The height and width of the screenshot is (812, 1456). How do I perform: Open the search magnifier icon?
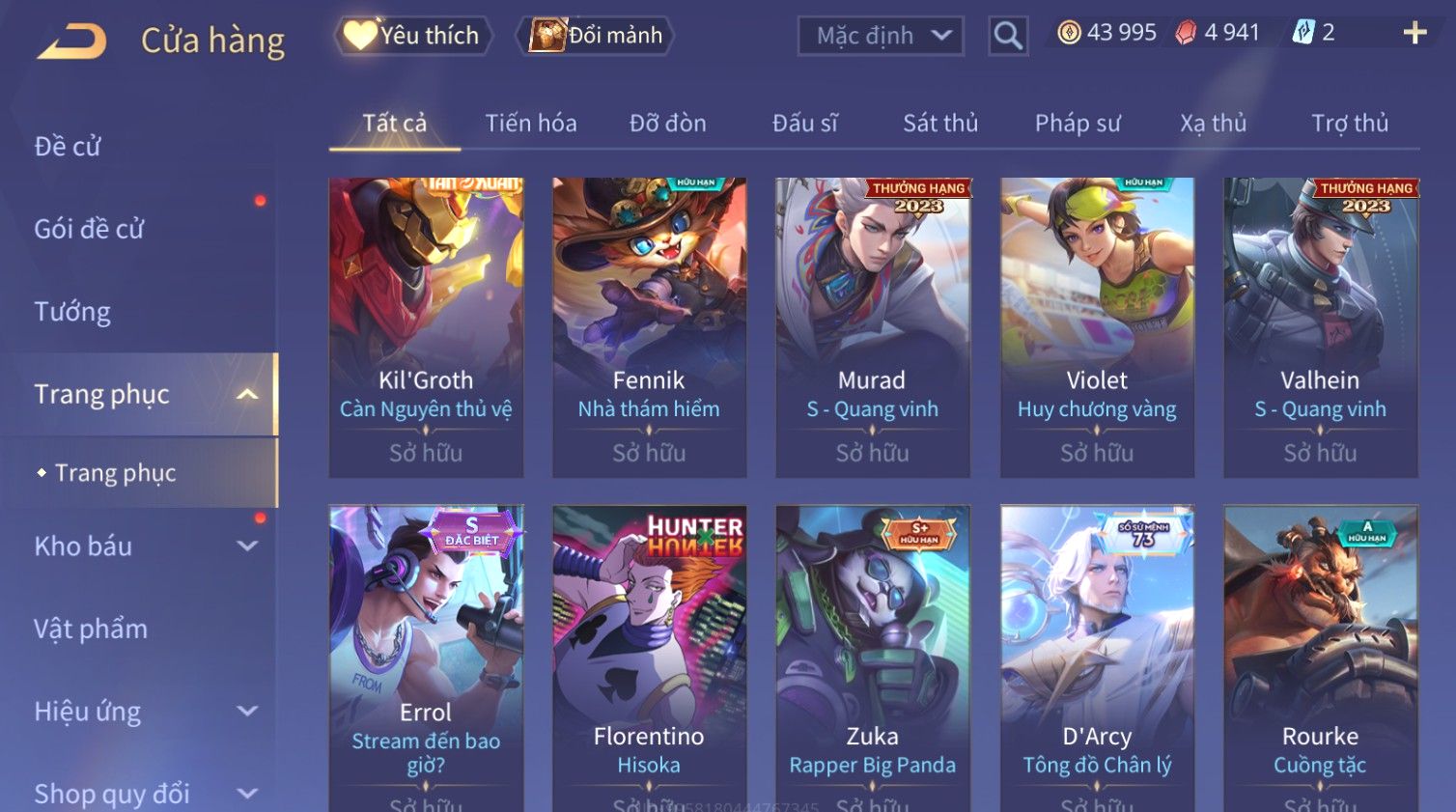(1007, 36)
